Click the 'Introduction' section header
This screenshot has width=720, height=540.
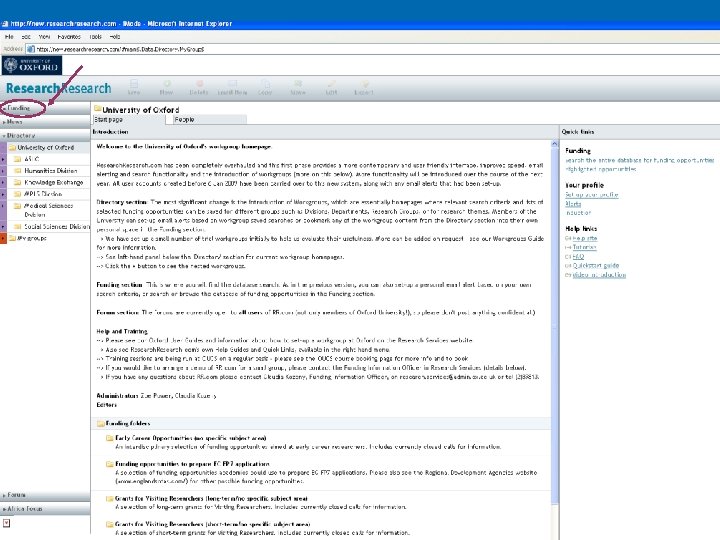coord(325,132)
